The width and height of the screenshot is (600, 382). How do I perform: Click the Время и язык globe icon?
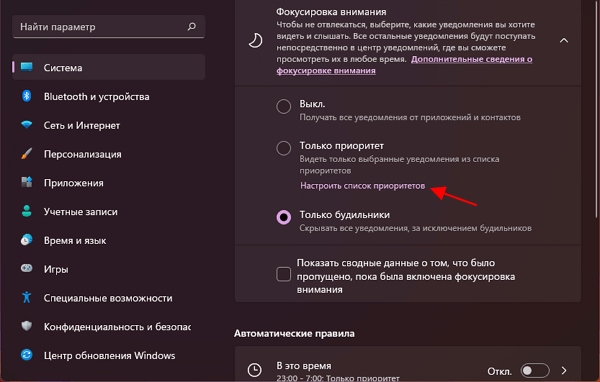click(x=26, y=240)
